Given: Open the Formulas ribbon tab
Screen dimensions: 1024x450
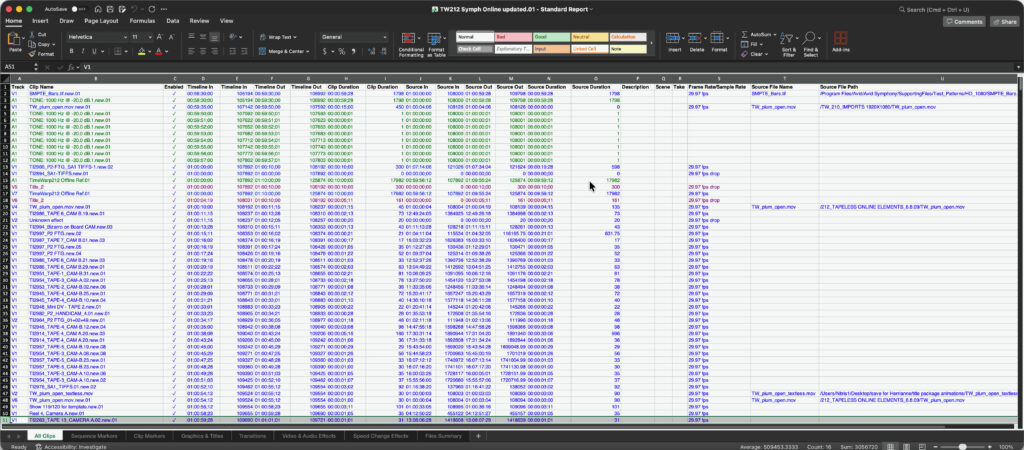Looking at the screenshot, I should 142,20.
